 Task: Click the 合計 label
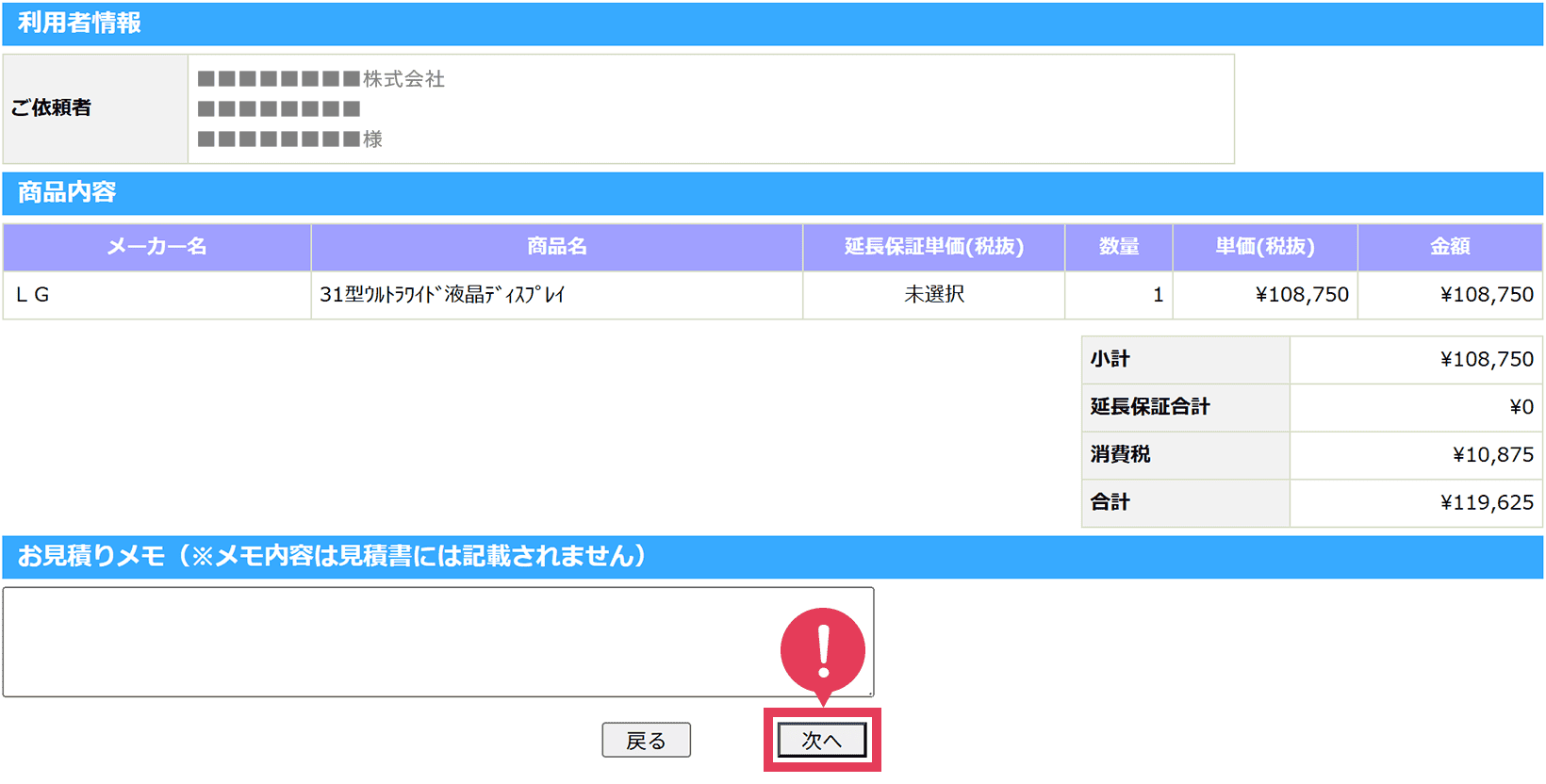(1110, 502)
